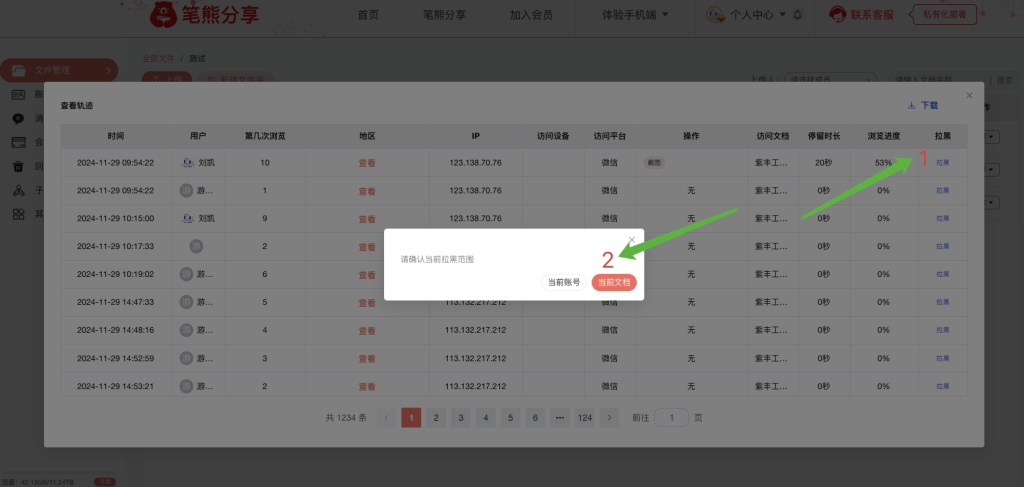Click the 浏览进度 column header

click(884, 136)
